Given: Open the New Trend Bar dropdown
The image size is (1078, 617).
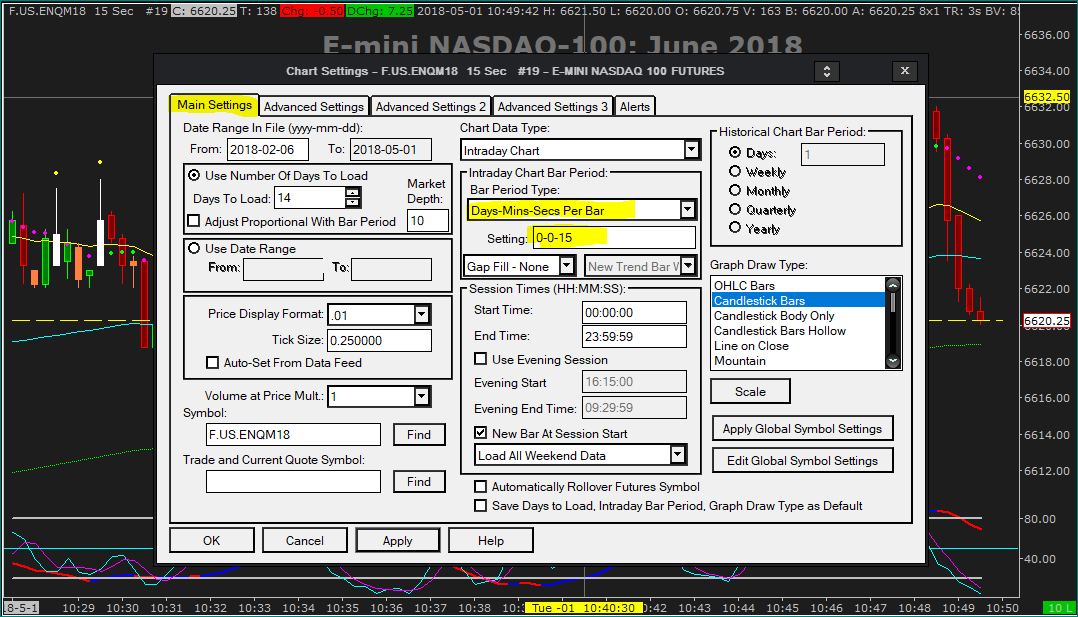Looking at the screenshot, I should click(688, 266).
